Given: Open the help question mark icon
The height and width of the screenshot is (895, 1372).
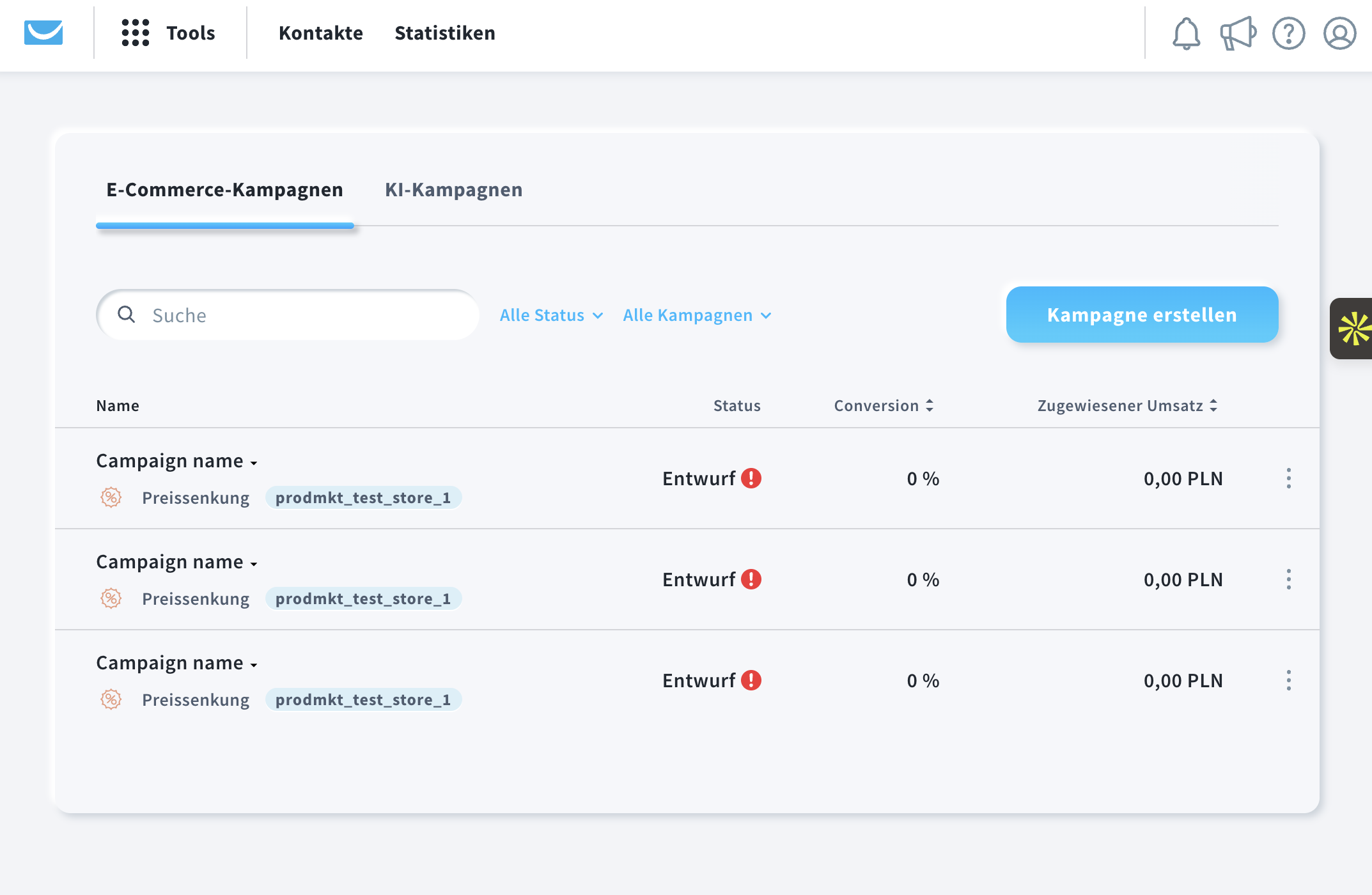Looking at the screenshot, I should pyautogui.click(x=1288, y=33).
